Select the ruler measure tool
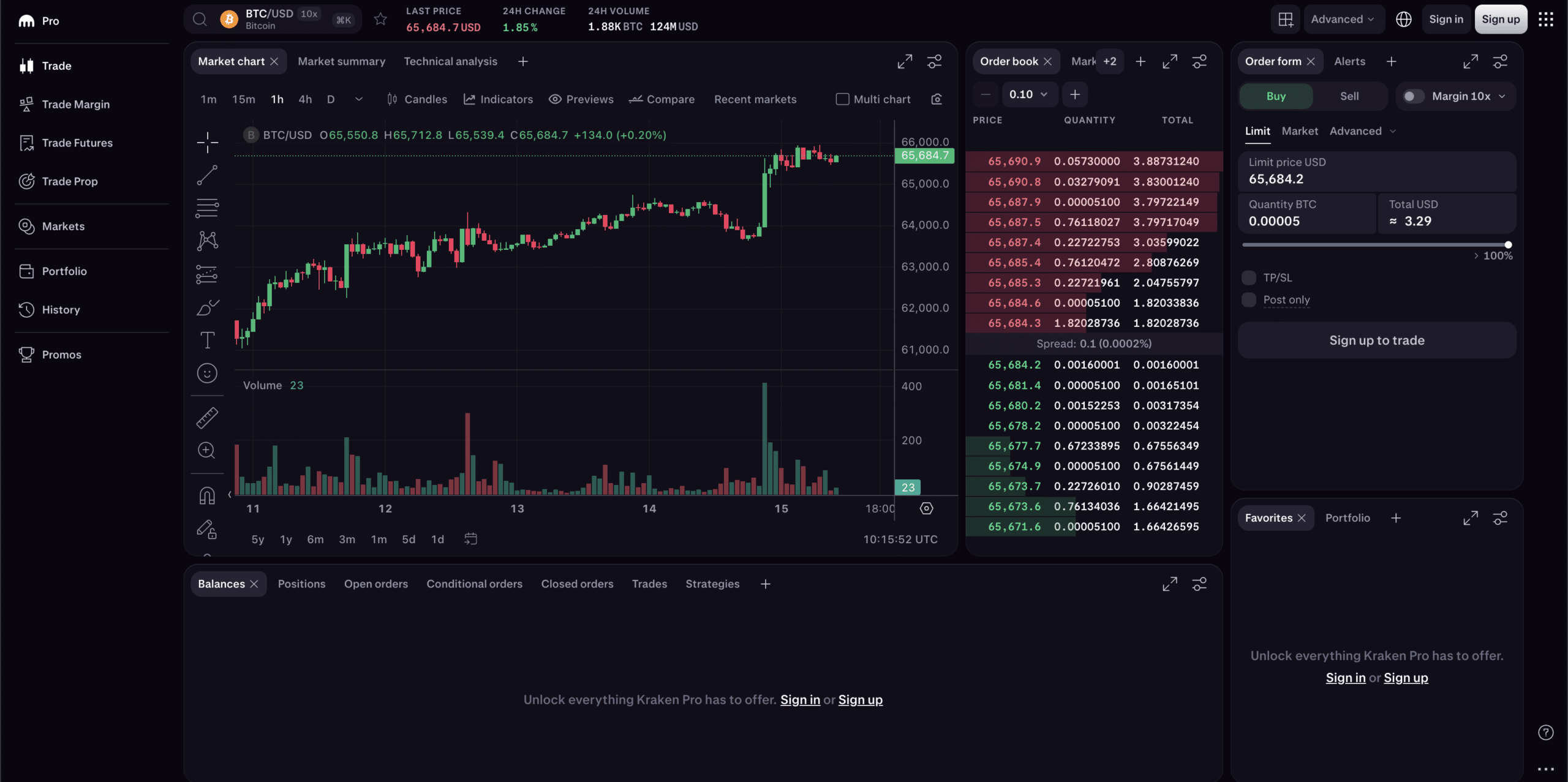Image resolution: width=1568 pixels, height=782 pixels. 207,418
